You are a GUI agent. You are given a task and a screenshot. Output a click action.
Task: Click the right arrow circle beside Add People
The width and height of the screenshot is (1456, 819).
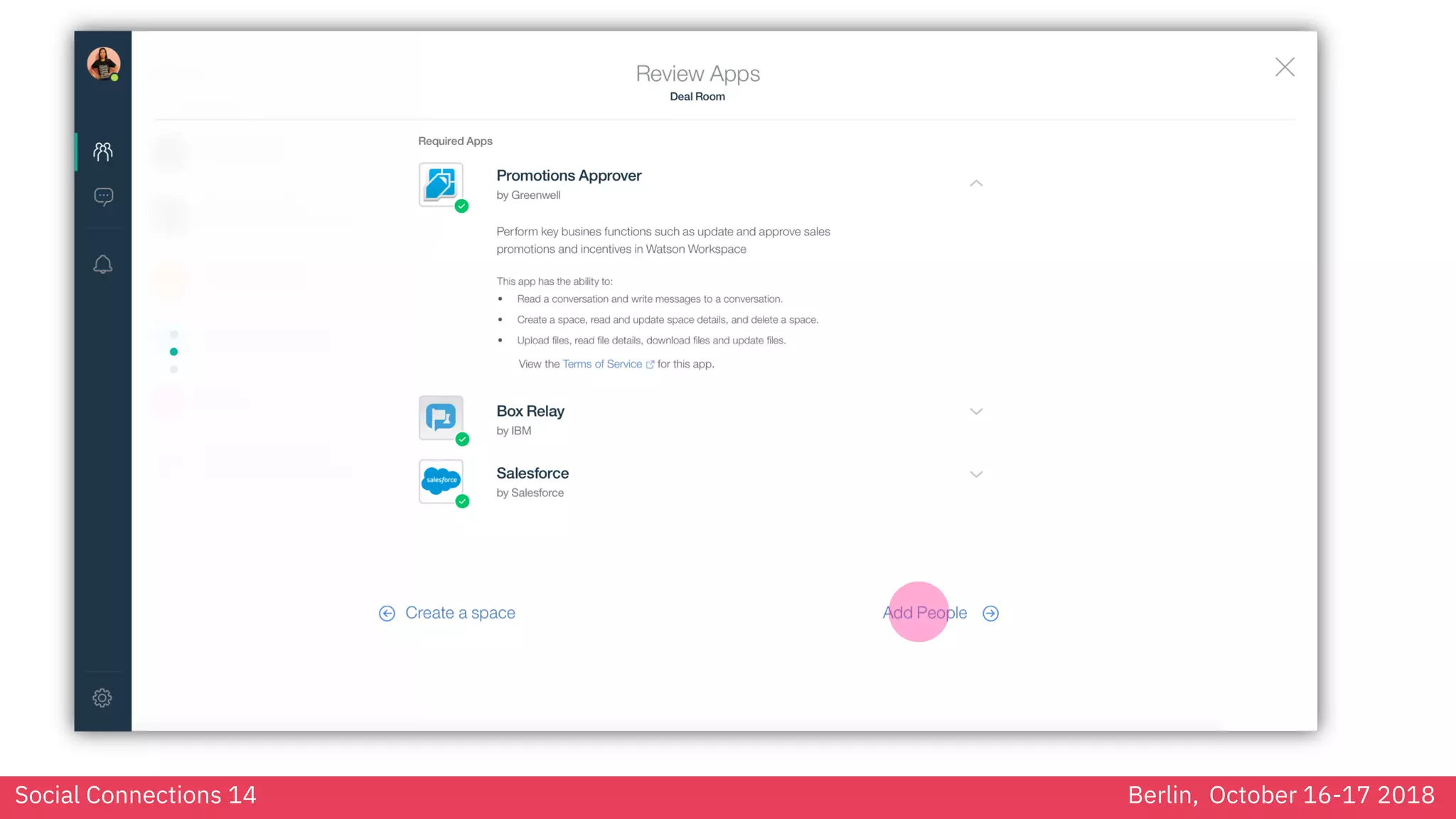point(990,614)
